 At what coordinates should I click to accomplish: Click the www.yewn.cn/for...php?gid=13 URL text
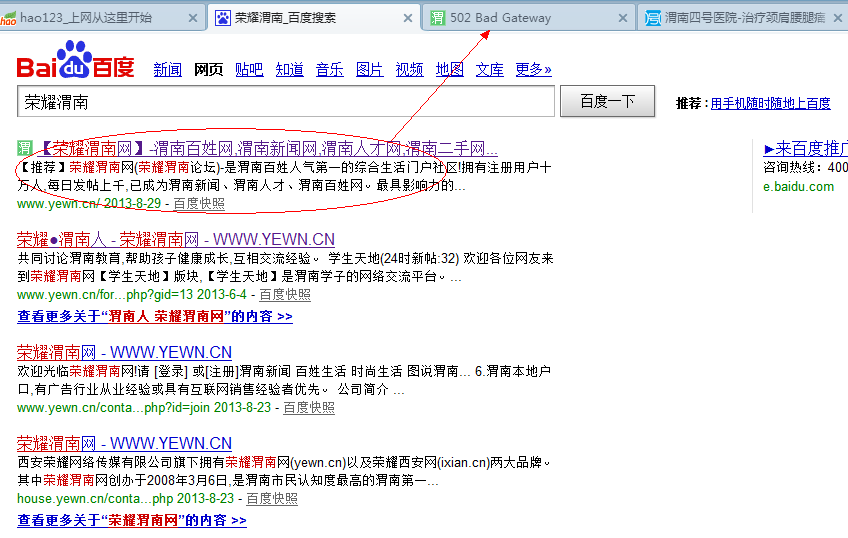click(x=132, y=295)
